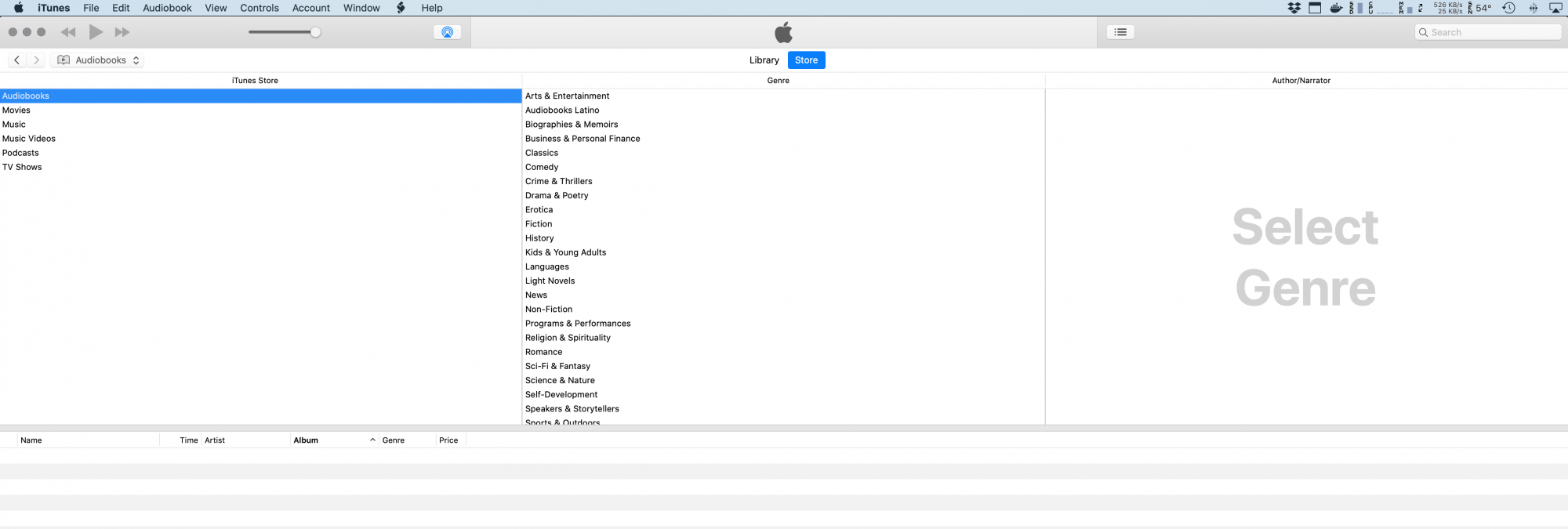Screen dimensions: 1568x529
Task: Choose the Audiobooks Latino genre
Action: 783,111
